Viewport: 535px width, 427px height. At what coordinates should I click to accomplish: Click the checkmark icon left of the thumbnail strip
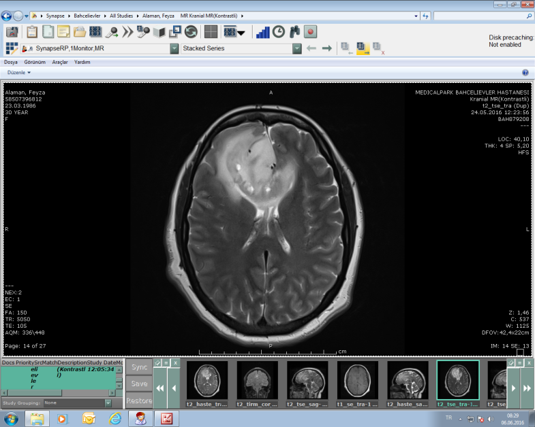158,363
